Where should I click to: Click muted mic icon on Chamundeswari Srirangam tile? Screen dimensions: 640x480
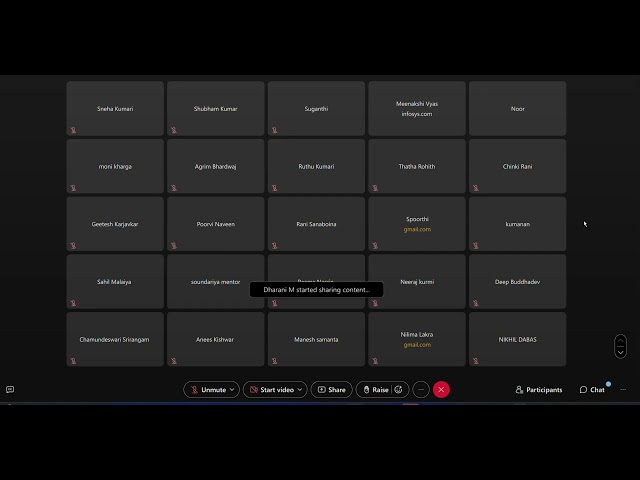pos(73,361)
